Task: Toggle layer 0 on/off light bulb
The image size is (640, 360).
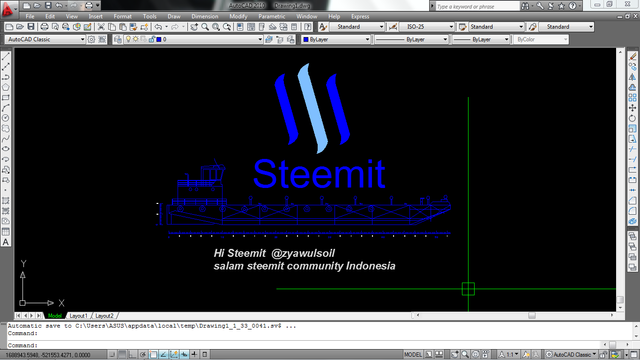Action: [x=128, y=40]
